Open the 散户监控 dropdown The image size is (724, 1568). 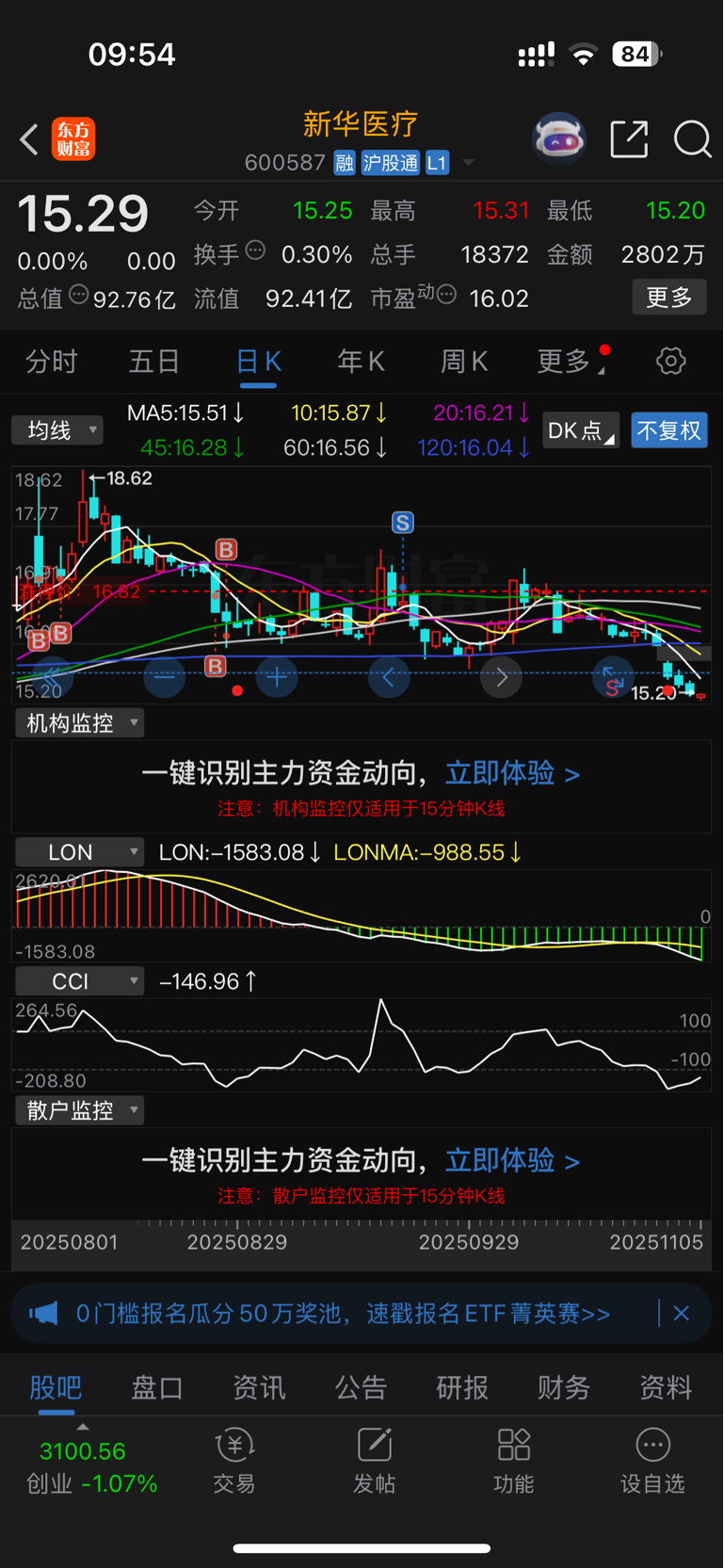pyautogui.click(x=79, y=1110)
